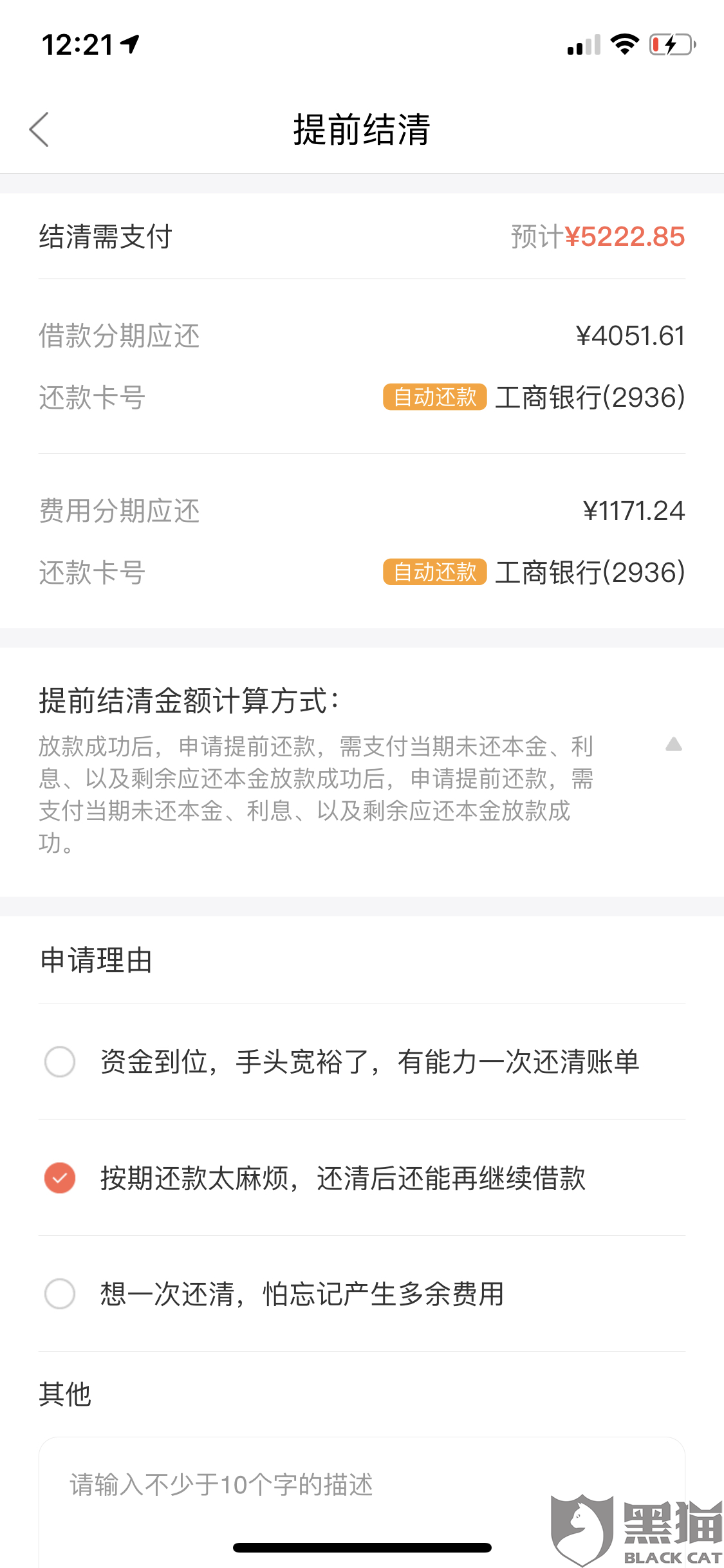Tap the location arrow next to time
The width and height of the screenshot is (724, 1568).
(130, 44)
